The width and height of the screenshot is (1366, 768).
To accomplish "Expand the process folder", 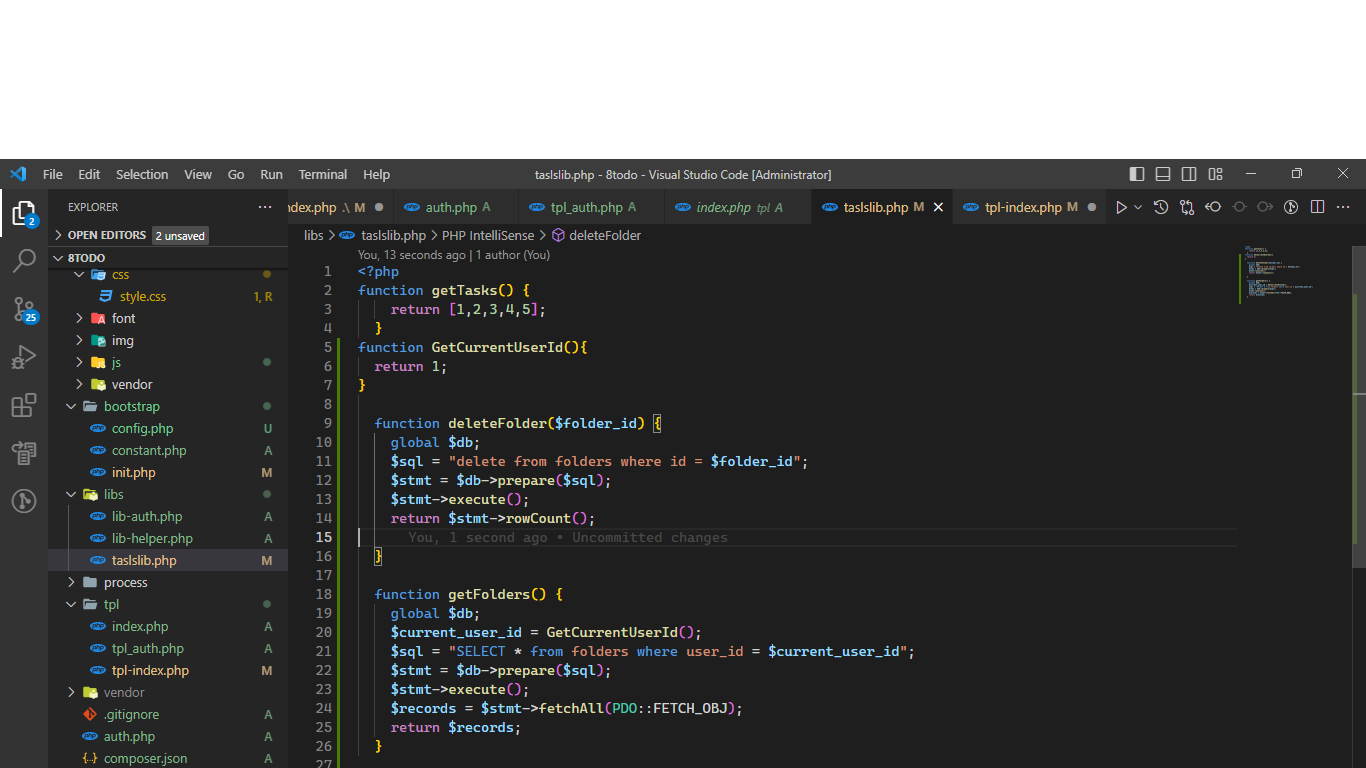I will coord(71,582).
